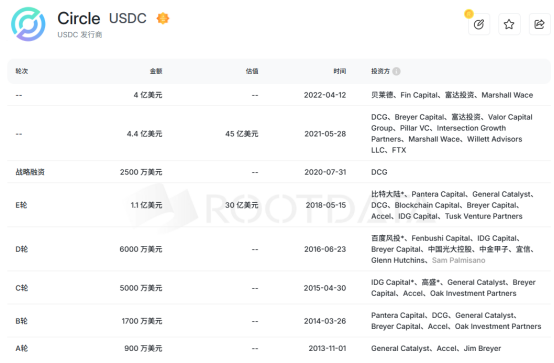Open investor 高盛 in C轮 row
This screenshot has height=363, width=554.
[x=430, y=282]
